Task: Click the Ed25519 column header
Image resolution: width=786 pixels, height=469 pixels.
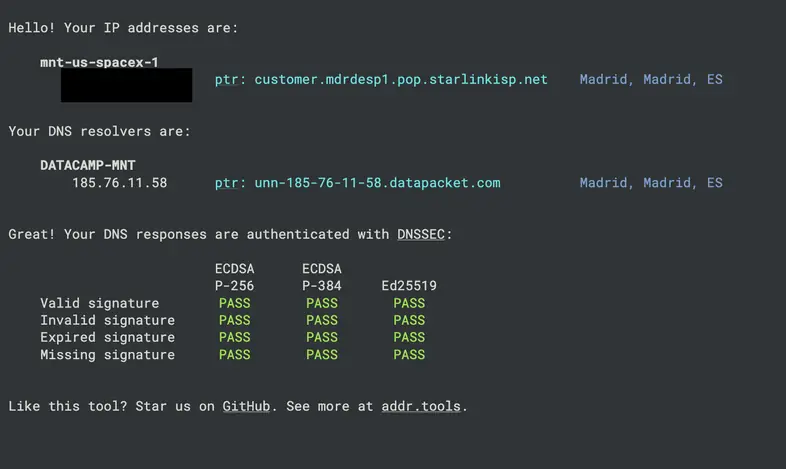Action: click(x=409, y=286)
